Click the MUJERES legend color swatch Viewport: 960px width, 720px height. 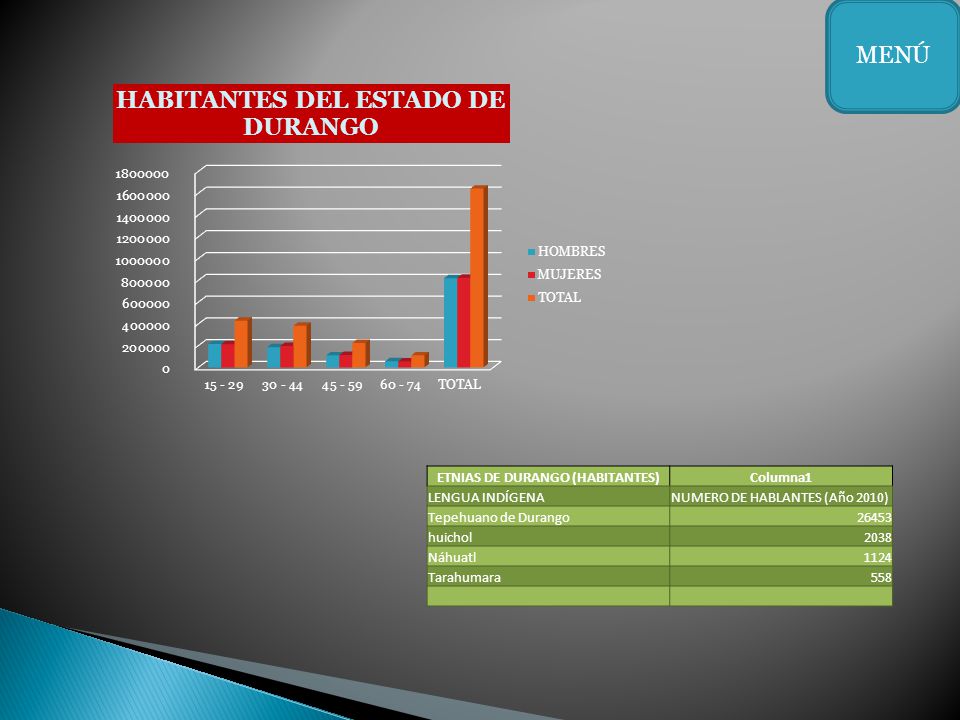(x=532, y=275)
